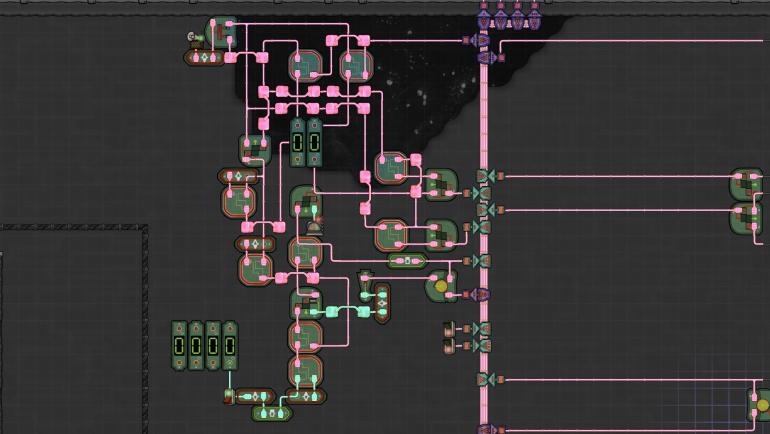Click the left teal wire bridge
The image size is (770, 434).
331,311
